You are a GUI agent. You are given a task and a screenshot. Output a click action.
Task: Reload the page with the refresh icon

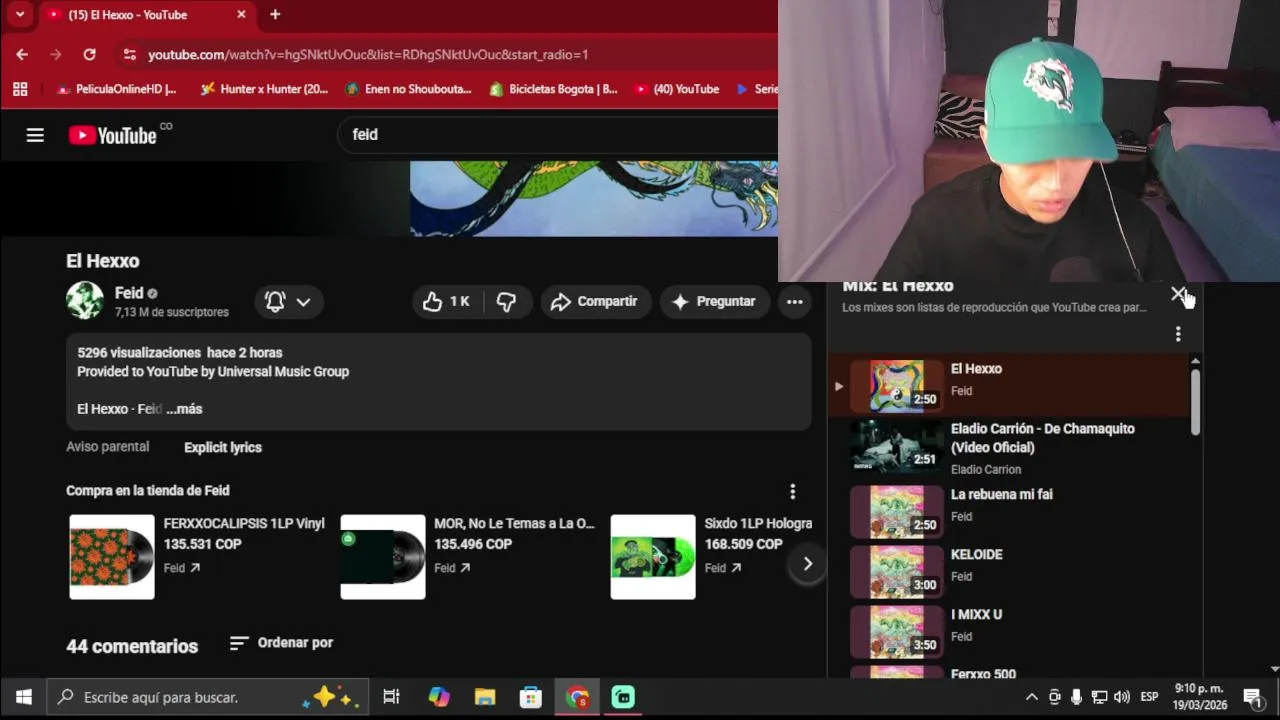(90, 55)
